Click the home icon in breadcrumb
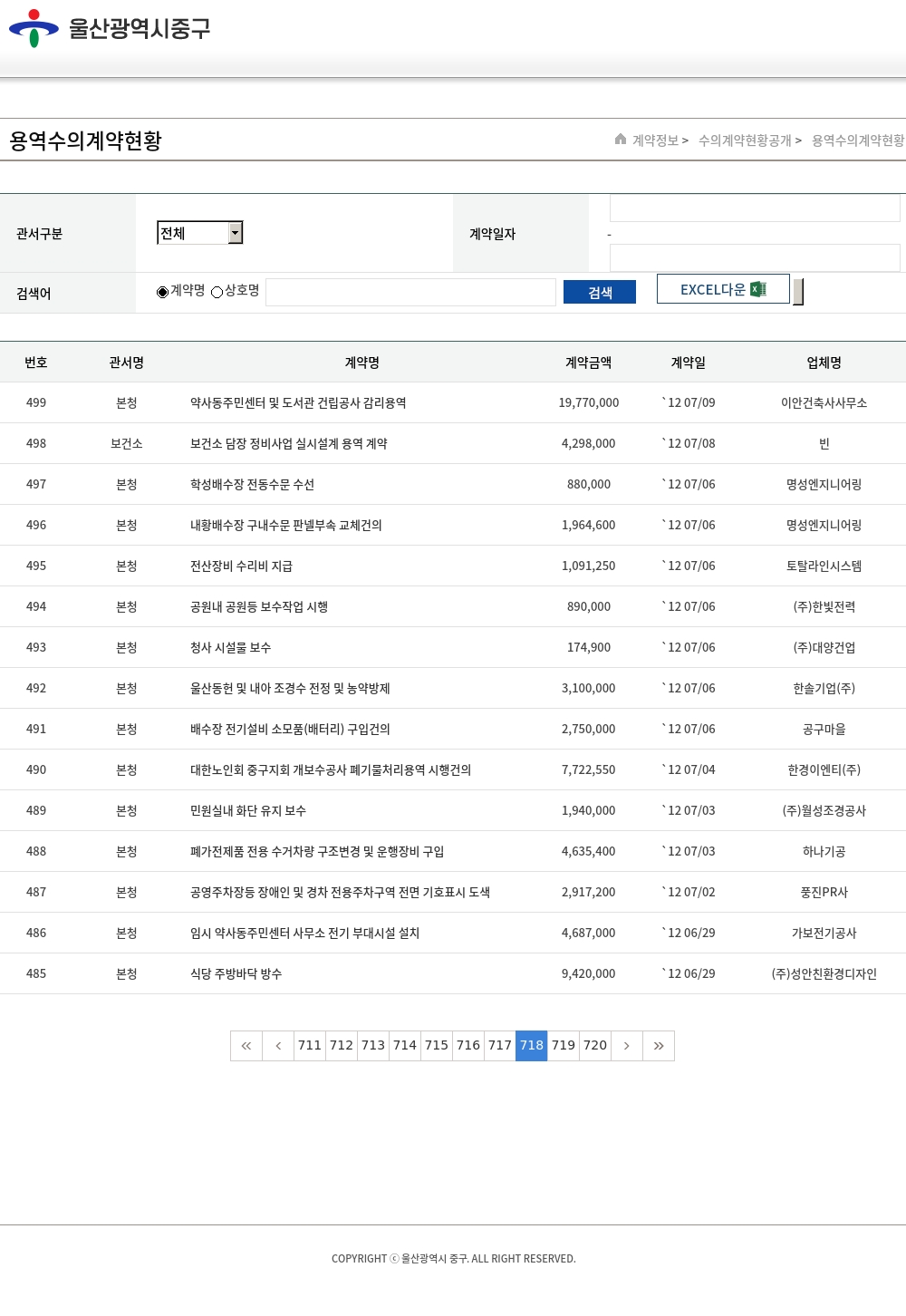The image size is (906, 1316). coord(621,140)
